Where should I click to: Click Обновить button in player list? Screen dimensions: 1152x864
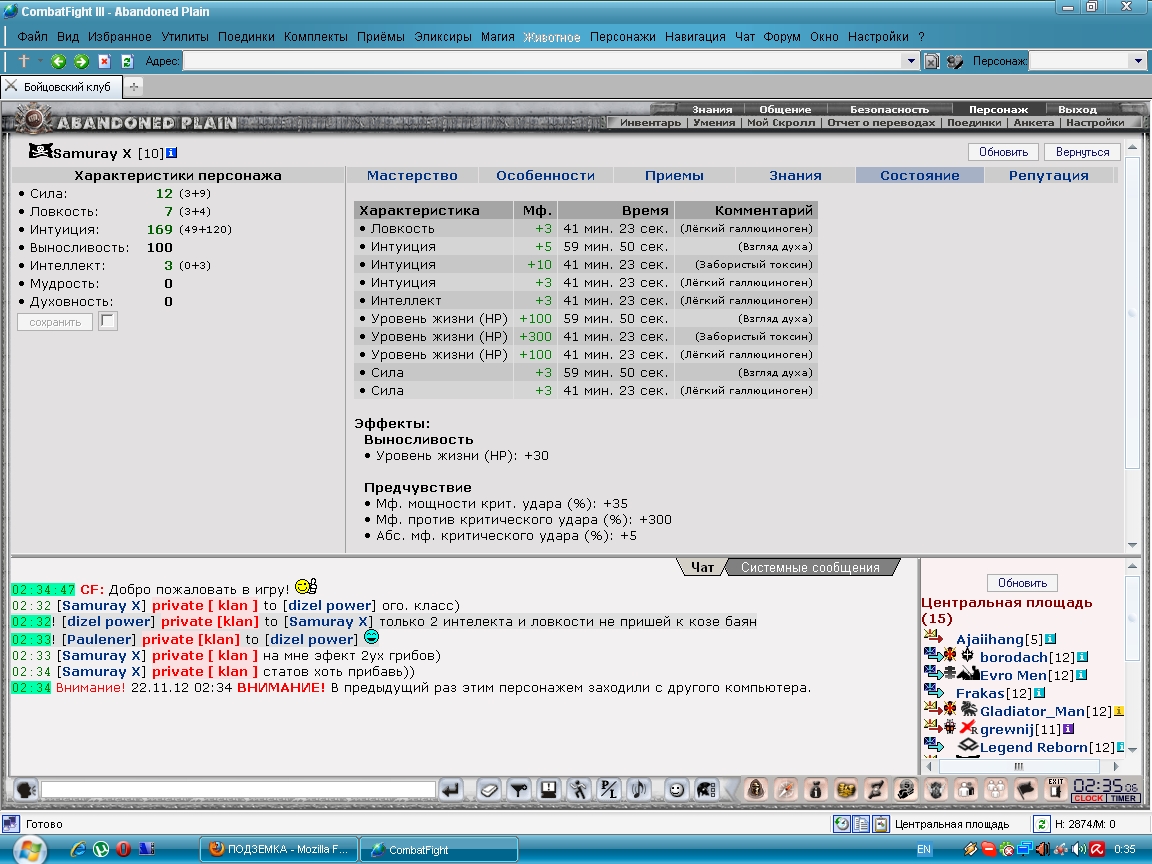pos(1022,583)
